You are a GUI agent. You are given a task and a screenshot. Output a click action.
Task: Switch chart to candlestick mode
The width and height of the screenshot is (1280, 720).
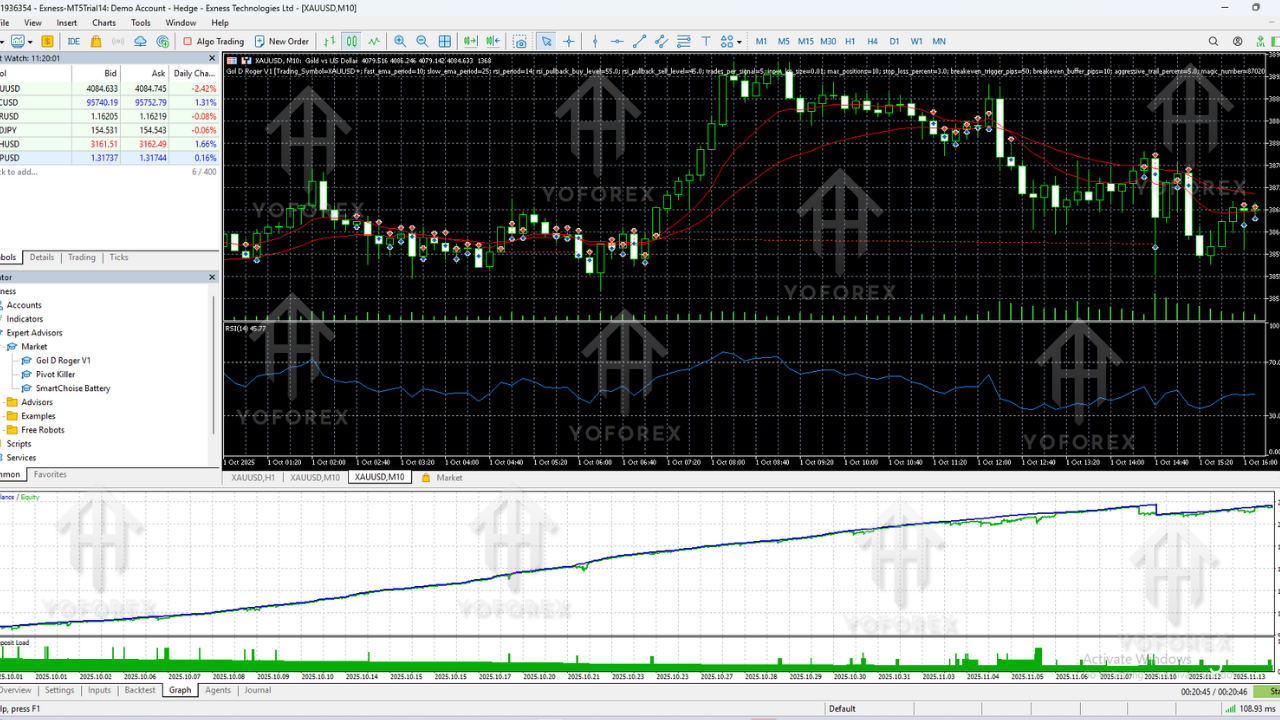(352, 41)
